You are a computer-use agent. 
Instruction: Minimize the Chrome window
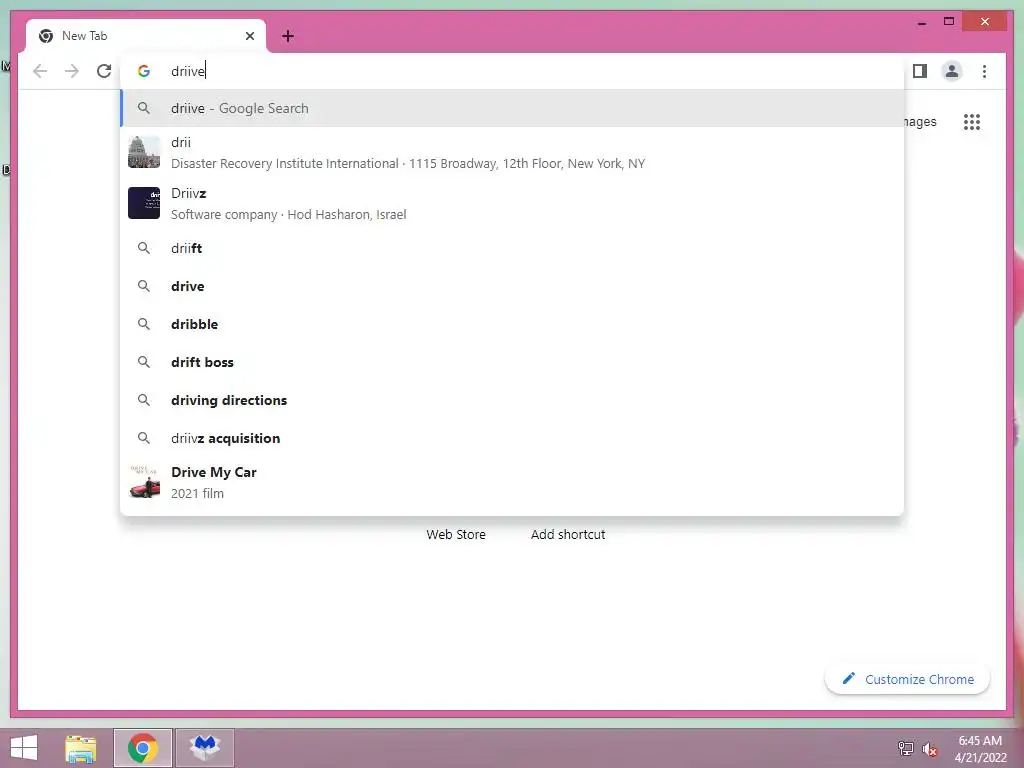[921, 22]
